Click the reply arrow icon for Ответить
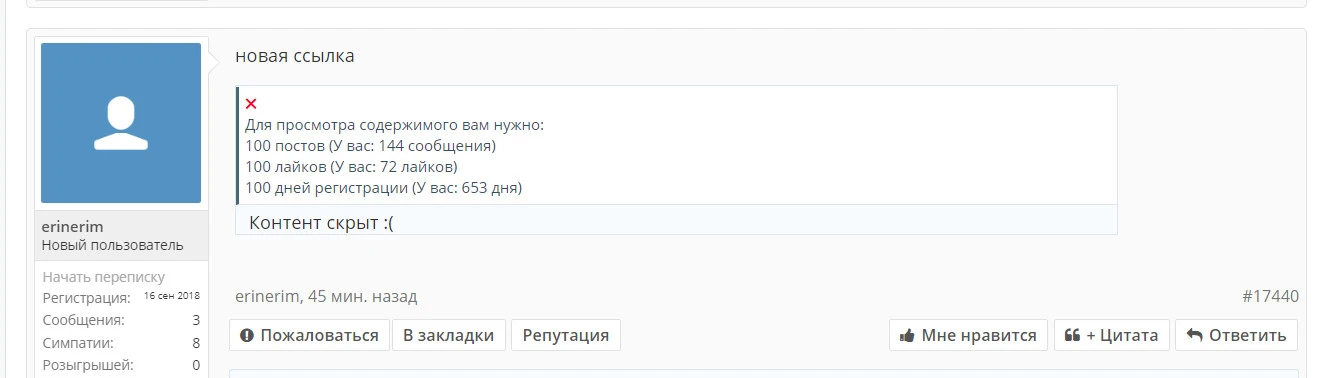 [x=1194, y=336]
